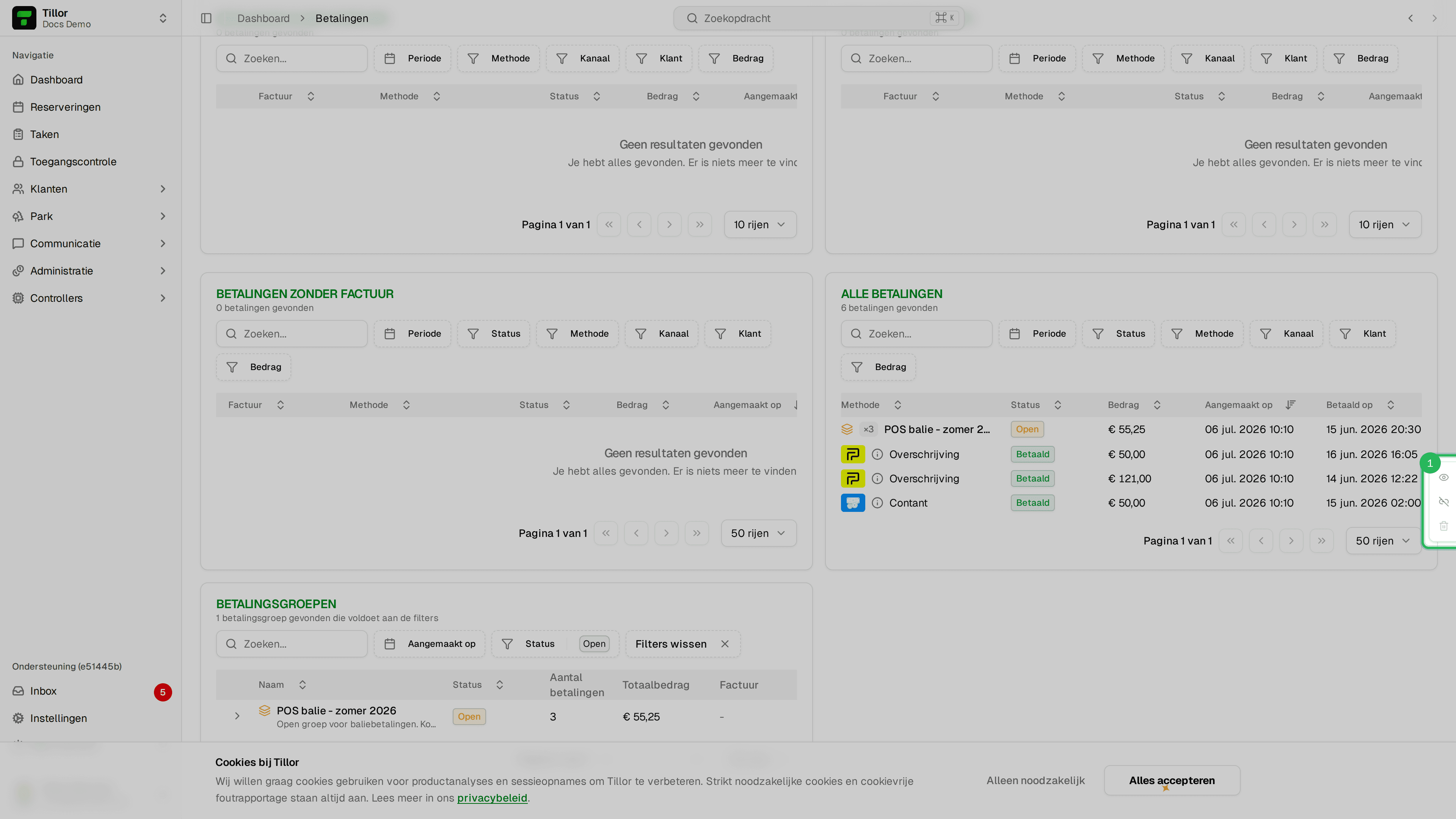Click the blue Contant method icon

pyautogui.click(x=853, y=502)
